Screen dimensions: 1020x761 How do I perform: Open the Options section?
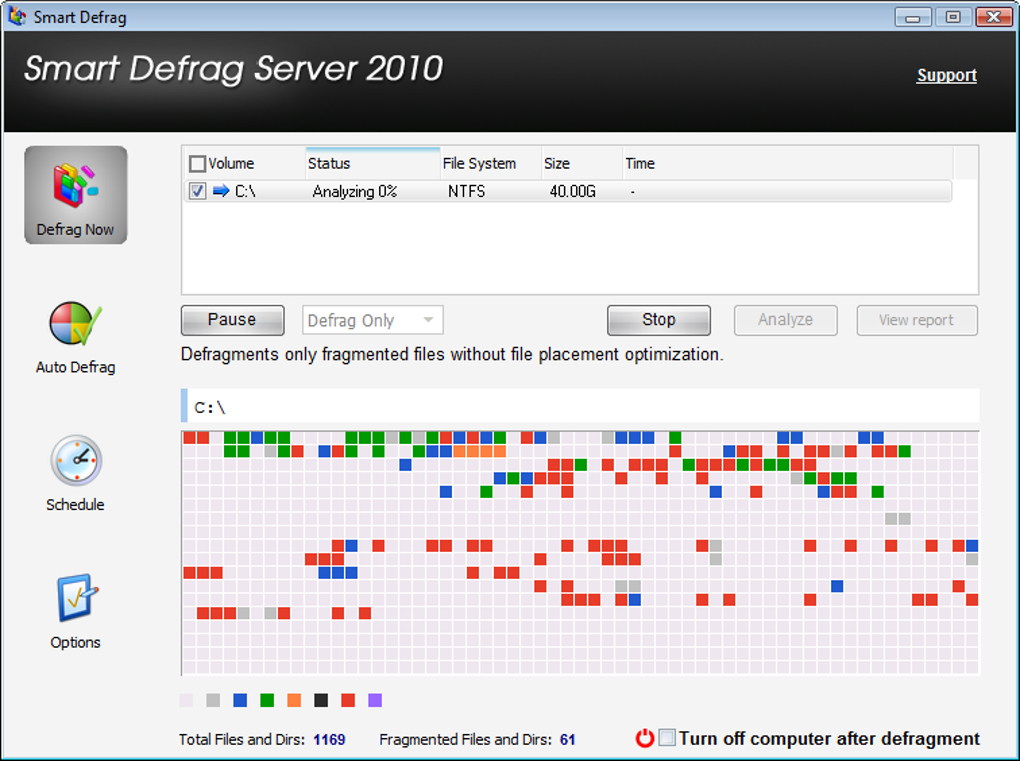click(x=75, y=611)
